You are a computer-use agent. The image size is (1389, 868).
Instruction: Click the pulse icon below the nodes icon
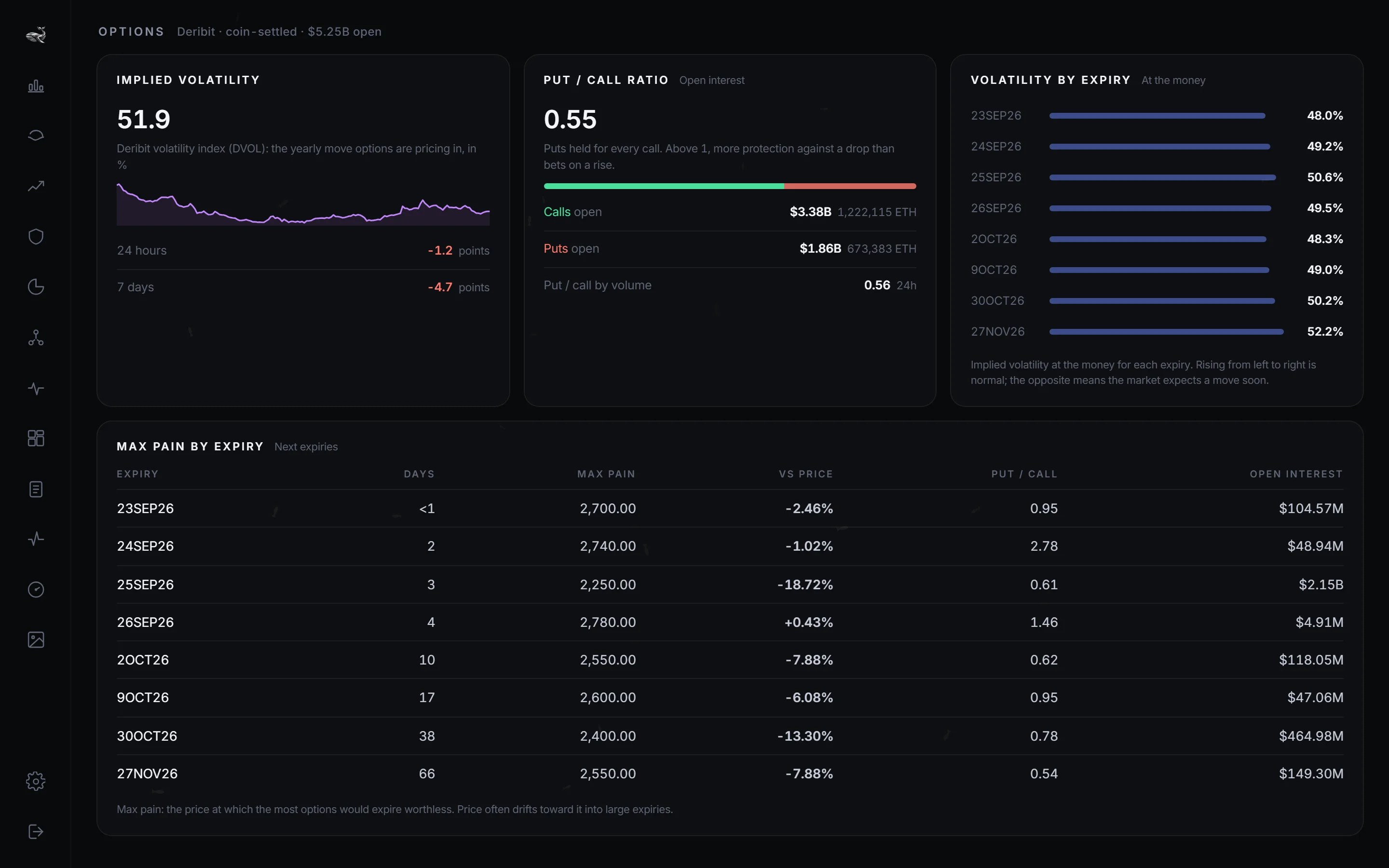click(36, 389)
